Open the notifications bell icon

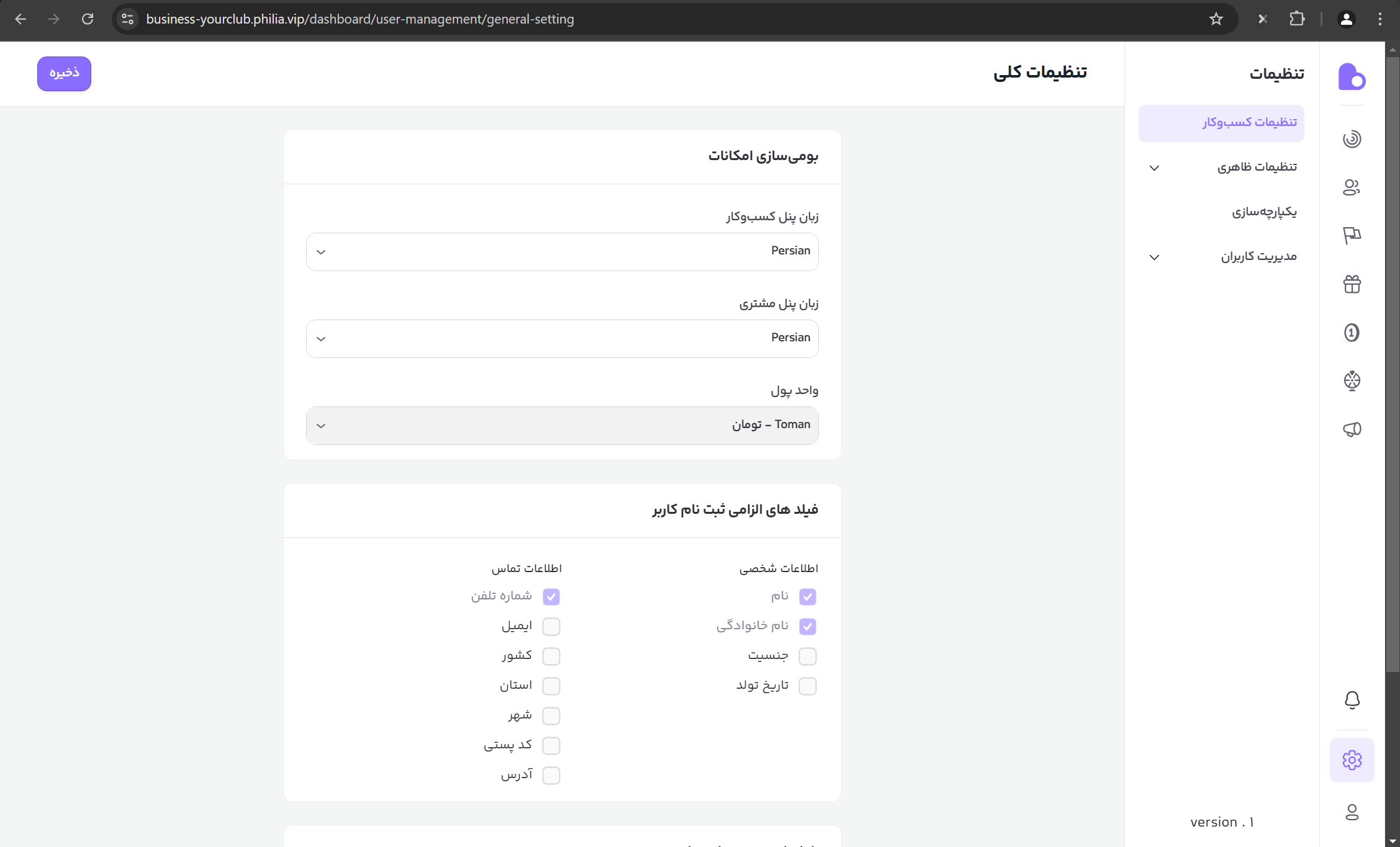click(x=1352, y=700)
